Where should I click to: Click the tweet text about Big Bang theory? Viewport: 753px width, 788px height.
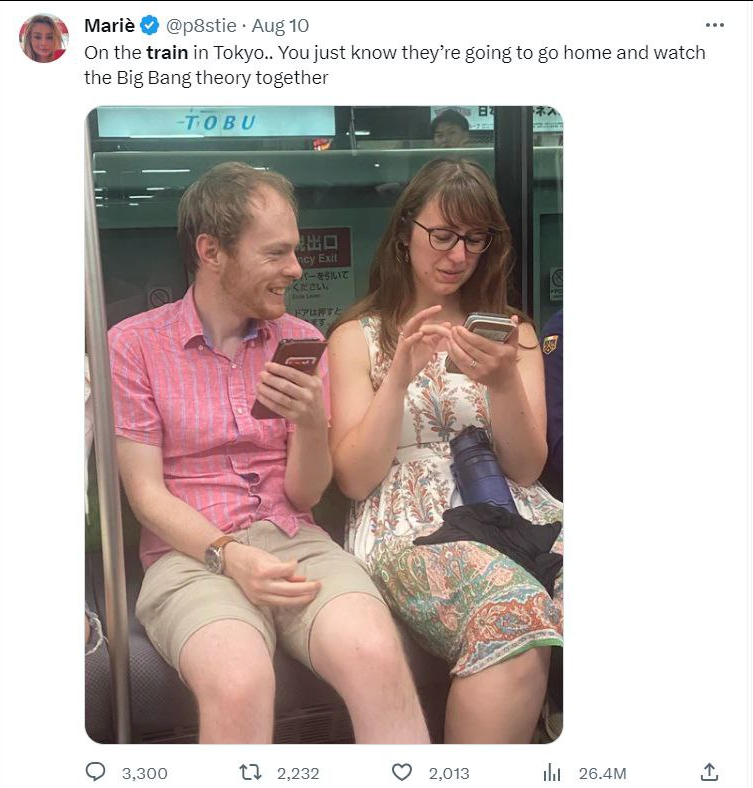395,65
